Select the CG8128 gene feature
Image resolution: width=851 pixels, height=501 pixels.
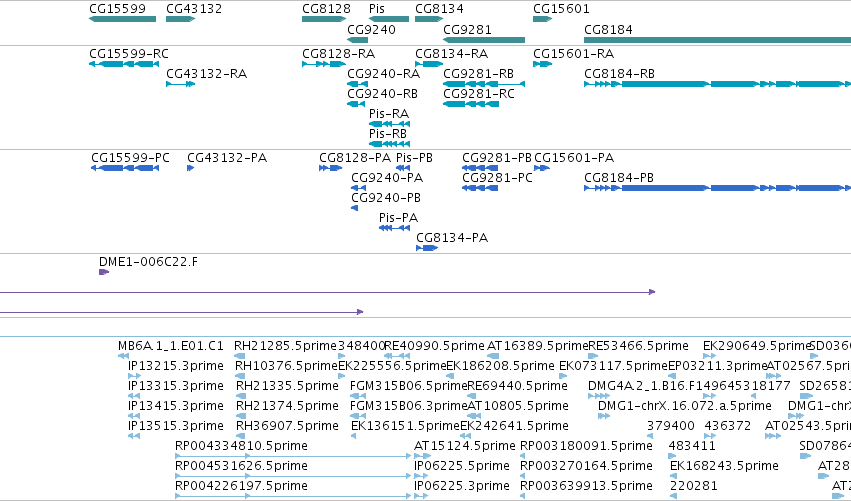(x=324, y=19)
